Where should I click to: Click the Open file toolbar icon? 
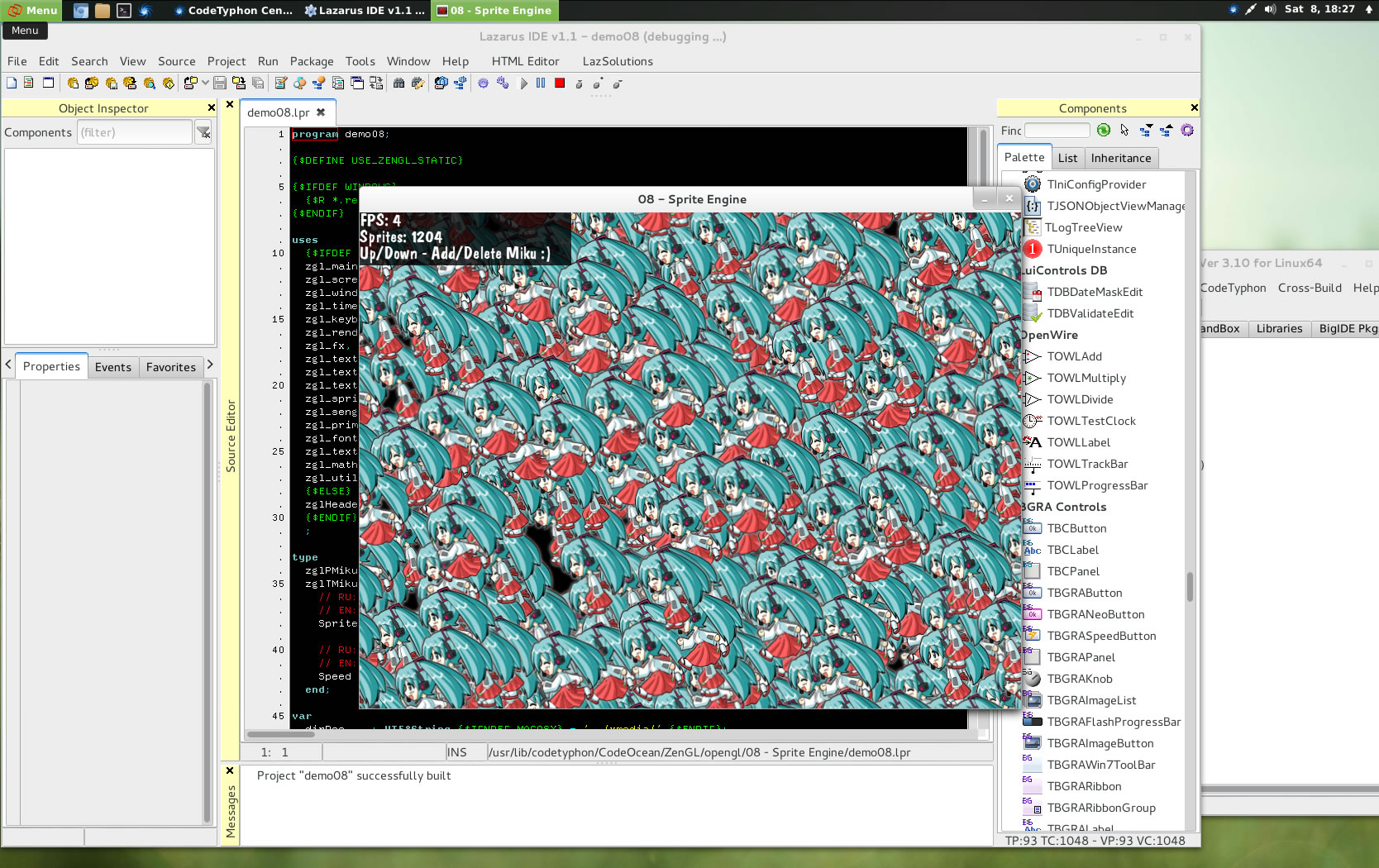(x=191, y=83)
